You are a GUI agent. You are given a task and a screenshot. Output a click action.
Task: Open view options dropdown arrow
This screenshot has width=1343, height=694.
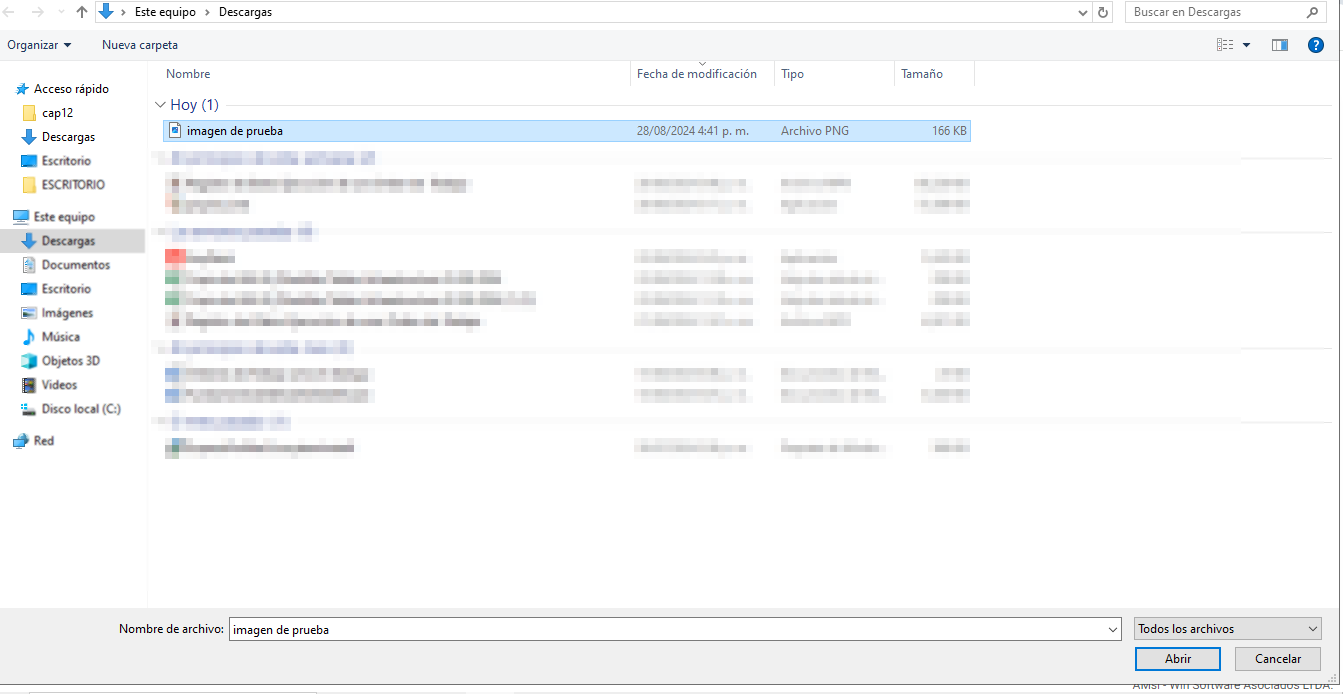click(1246, 45)
